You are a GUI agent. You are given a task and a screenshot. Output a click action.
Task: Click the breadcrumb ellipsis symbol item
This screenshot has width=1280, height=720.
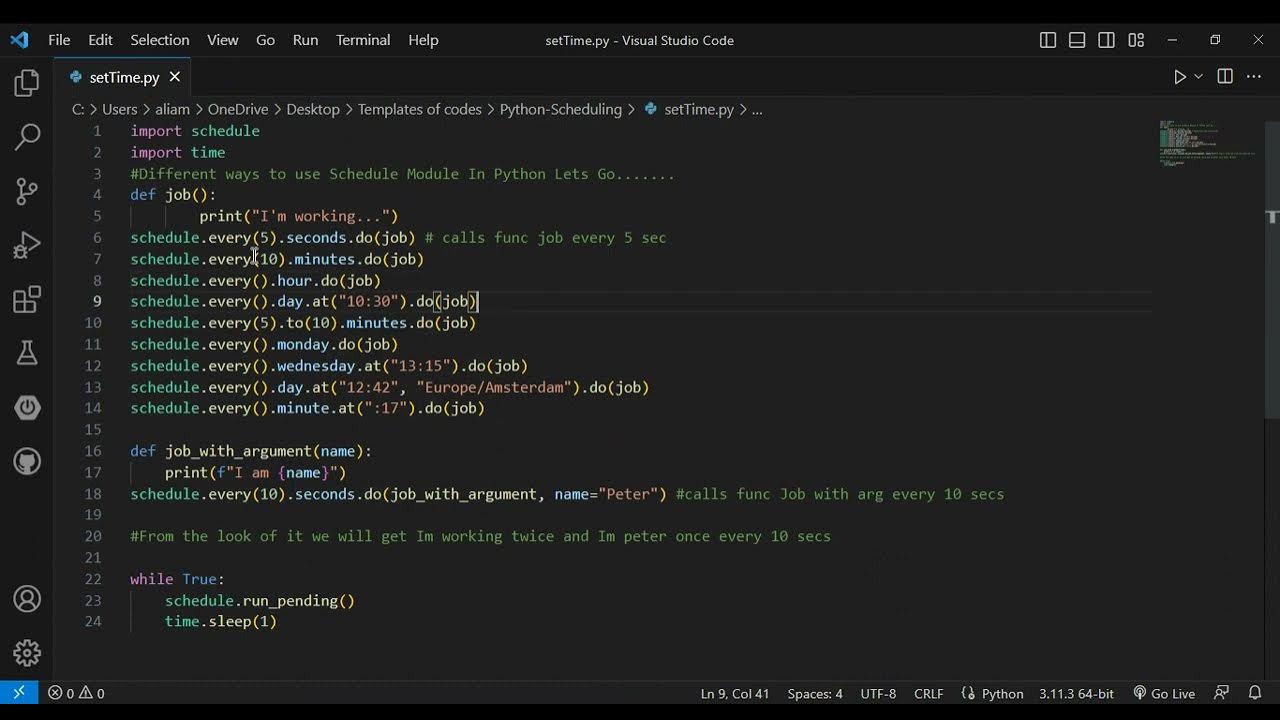point(757,110)
